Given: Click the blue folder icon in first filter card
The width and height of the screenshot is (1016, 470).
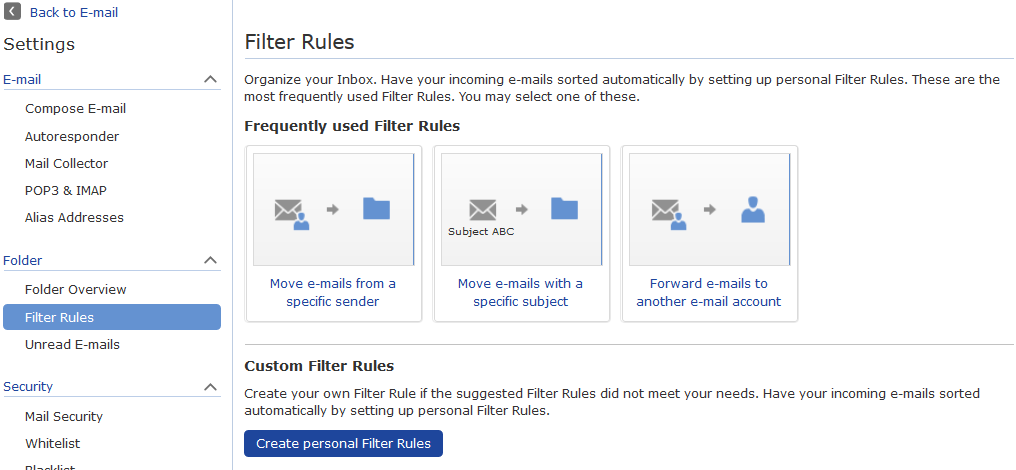Looking at the screenshot, I should point(376,209).
